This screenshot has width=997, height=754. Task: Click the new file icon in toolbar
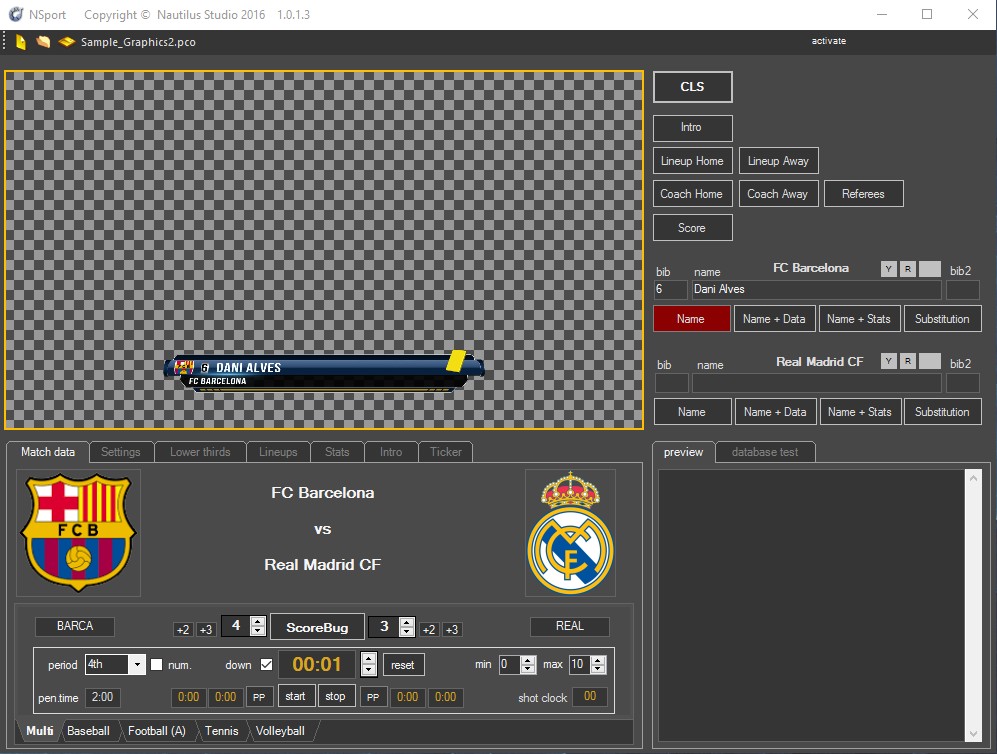21,42
